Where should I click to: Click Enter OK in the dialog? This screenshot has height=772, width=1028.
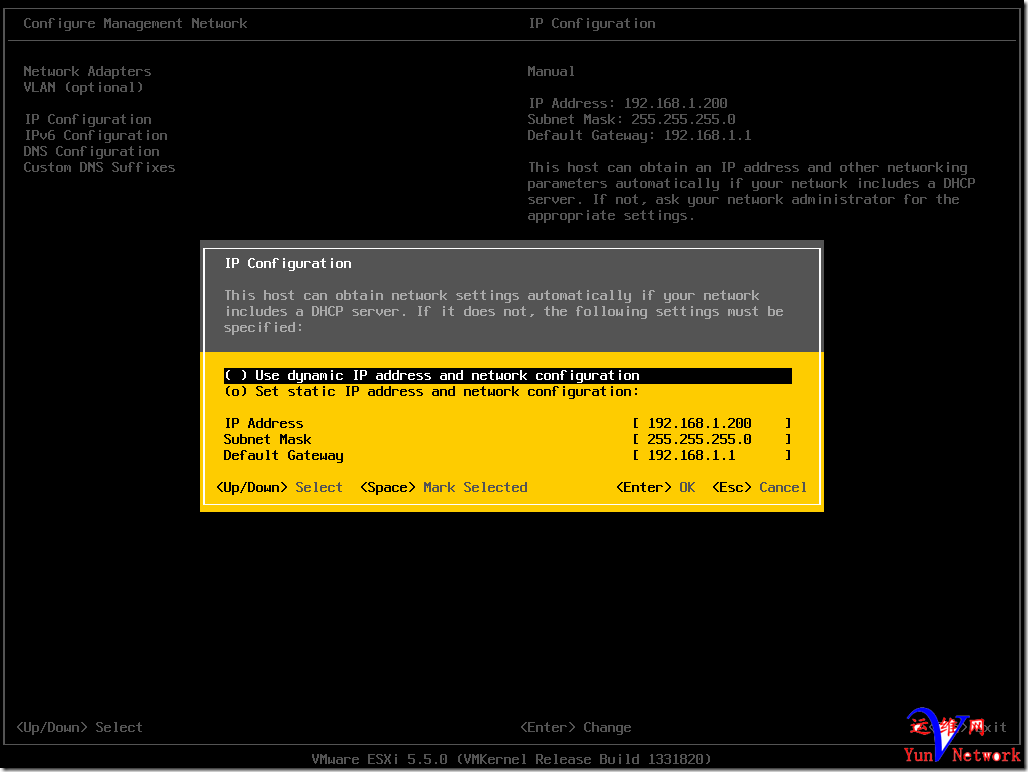(656, 488)
